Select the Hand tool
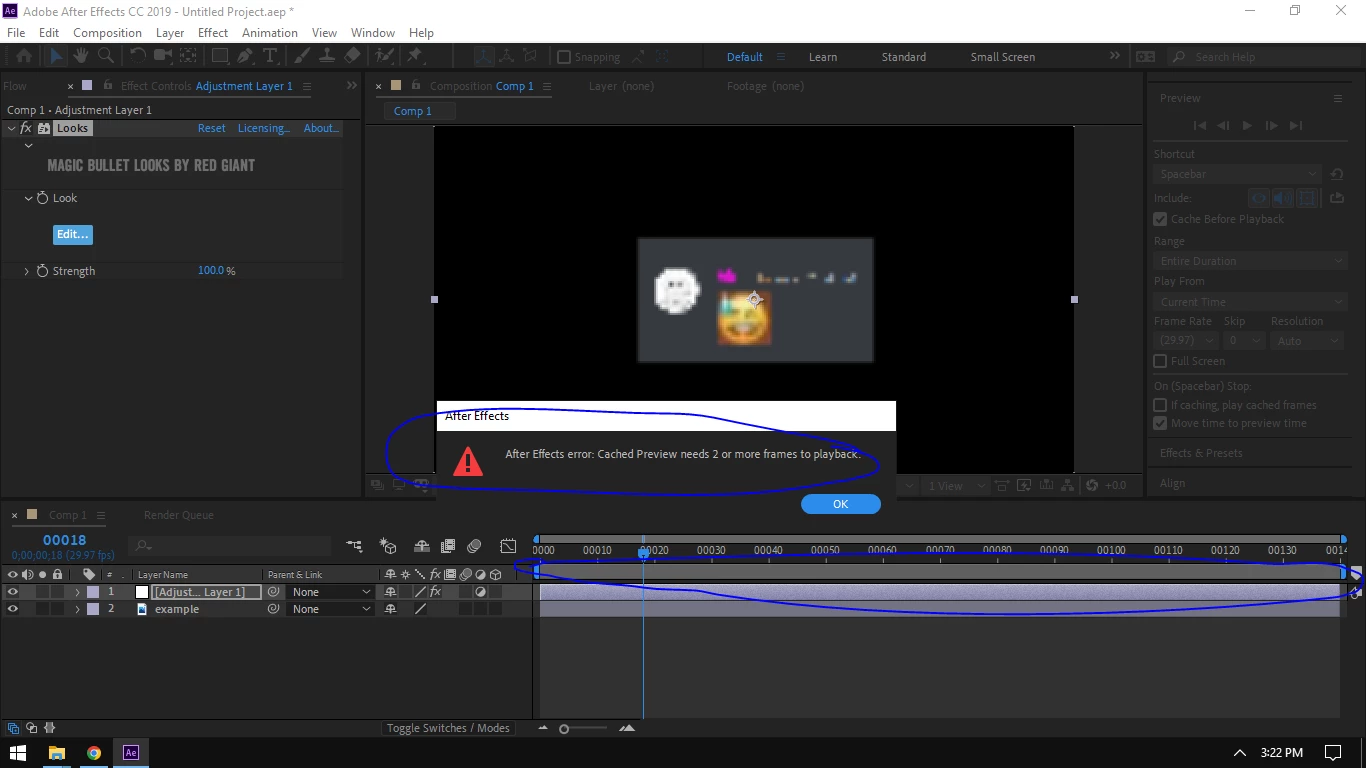The image size is (1366, 768). click(81, 57)
